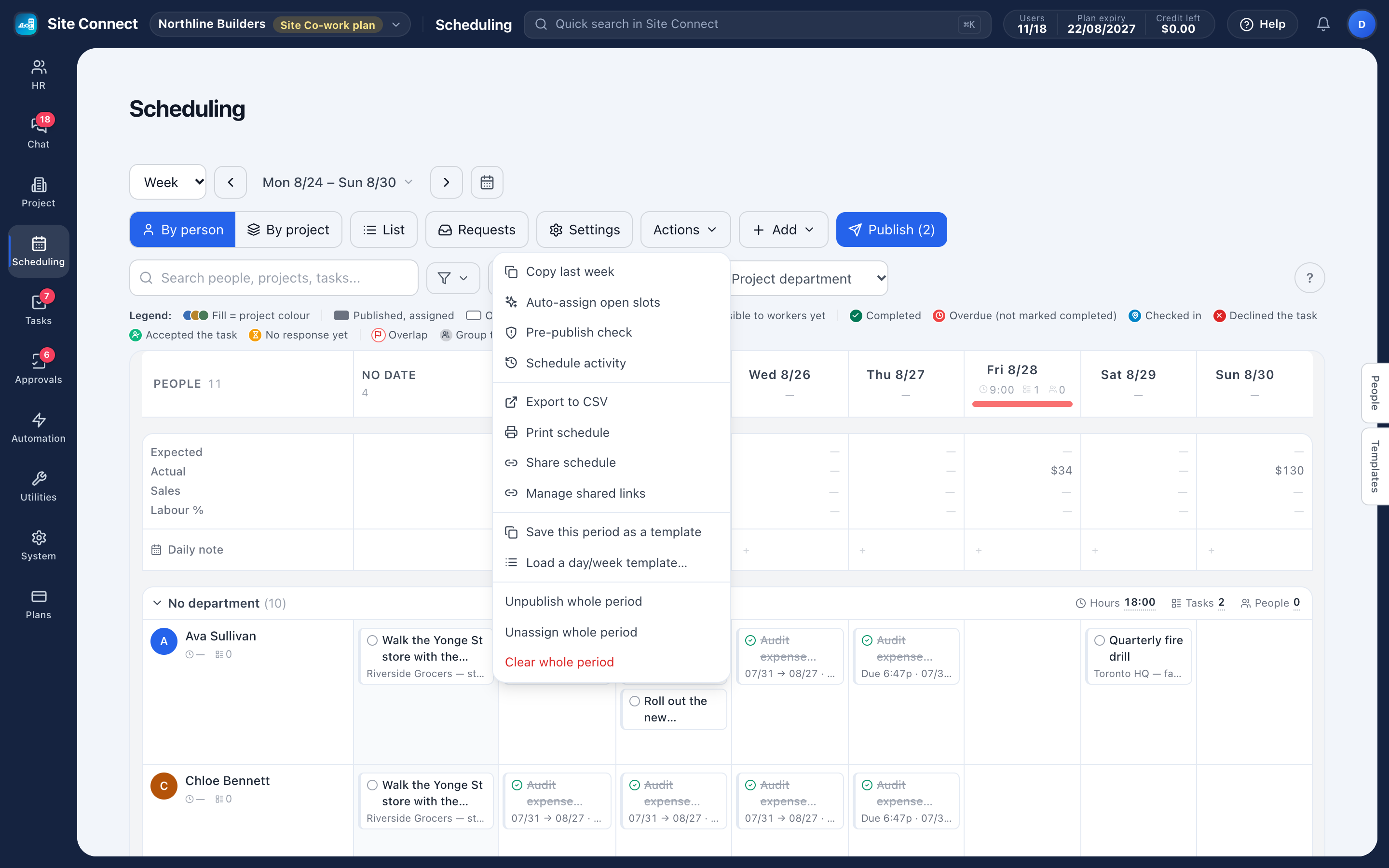1389x868 pixels.
Task: Open the Northline Builders workspace switcher
Action: tap(280, 24)
